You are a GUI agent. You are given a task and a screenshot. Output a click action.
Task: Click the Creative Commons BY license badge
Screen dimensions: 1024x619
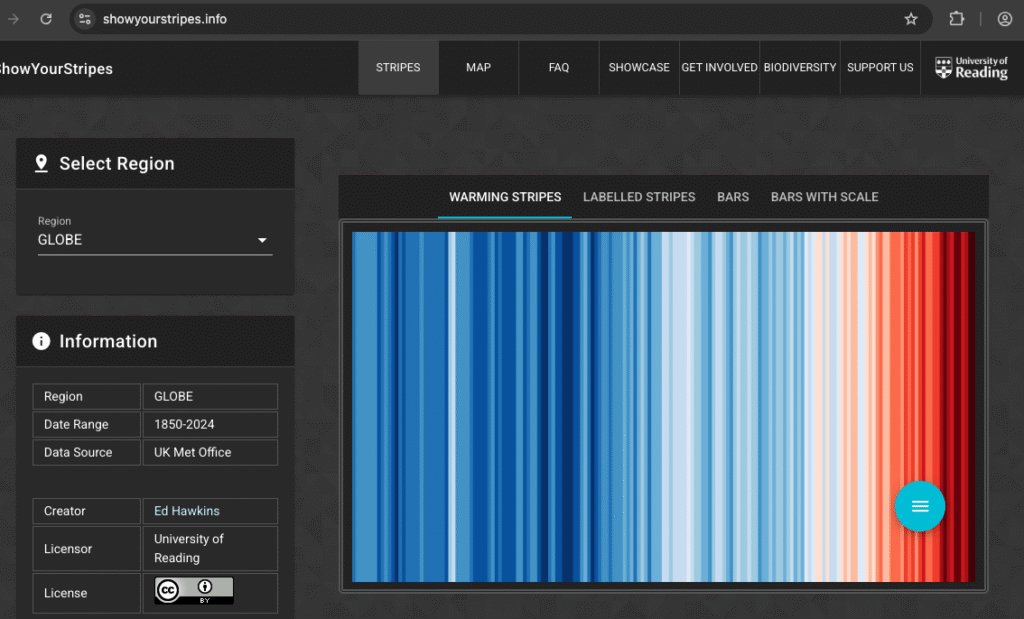point(194,591)
